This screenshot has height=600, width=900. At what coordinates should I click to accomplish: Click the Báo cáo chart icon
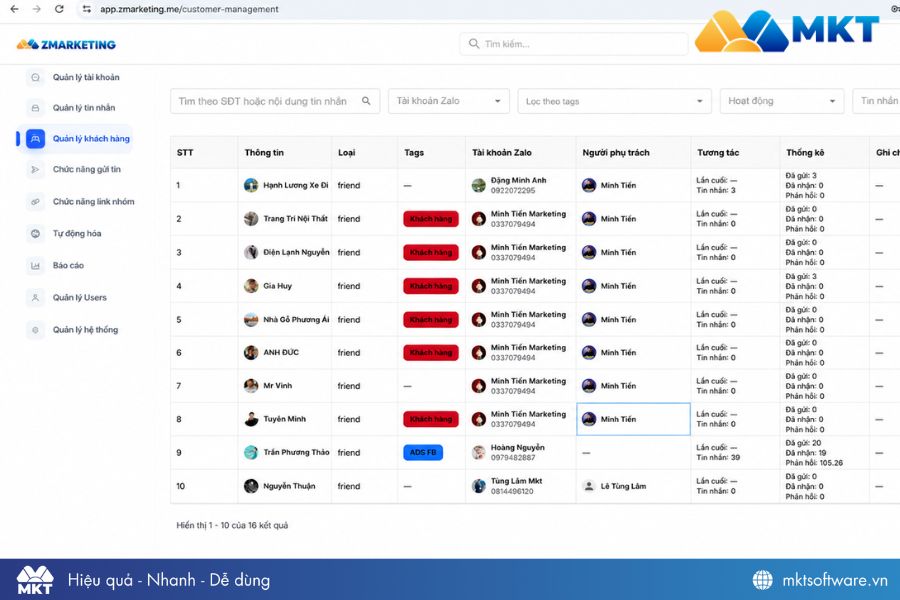[x=36, y=266]
